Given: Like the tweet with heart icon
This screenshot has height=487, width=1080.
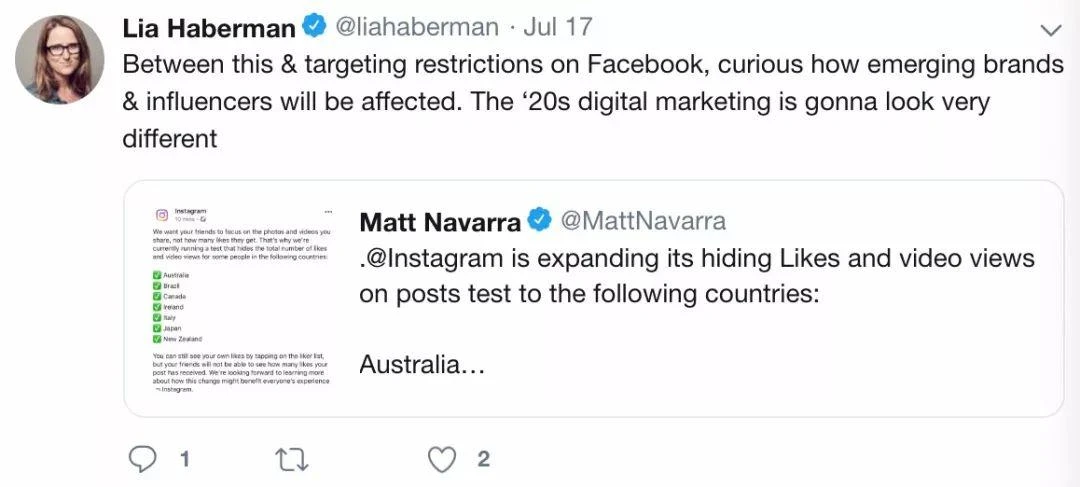Looking at the screenshot, I should [442, 459].
